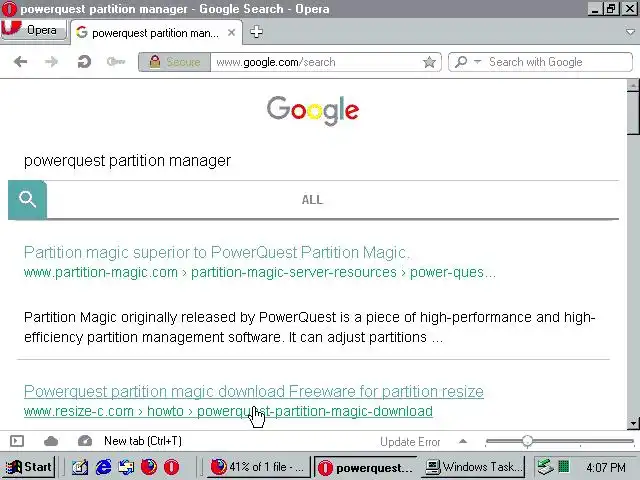Switch to powerquest Opera taskbar button
This screenshot has height=480, width=640.
(x=366, y=467)
